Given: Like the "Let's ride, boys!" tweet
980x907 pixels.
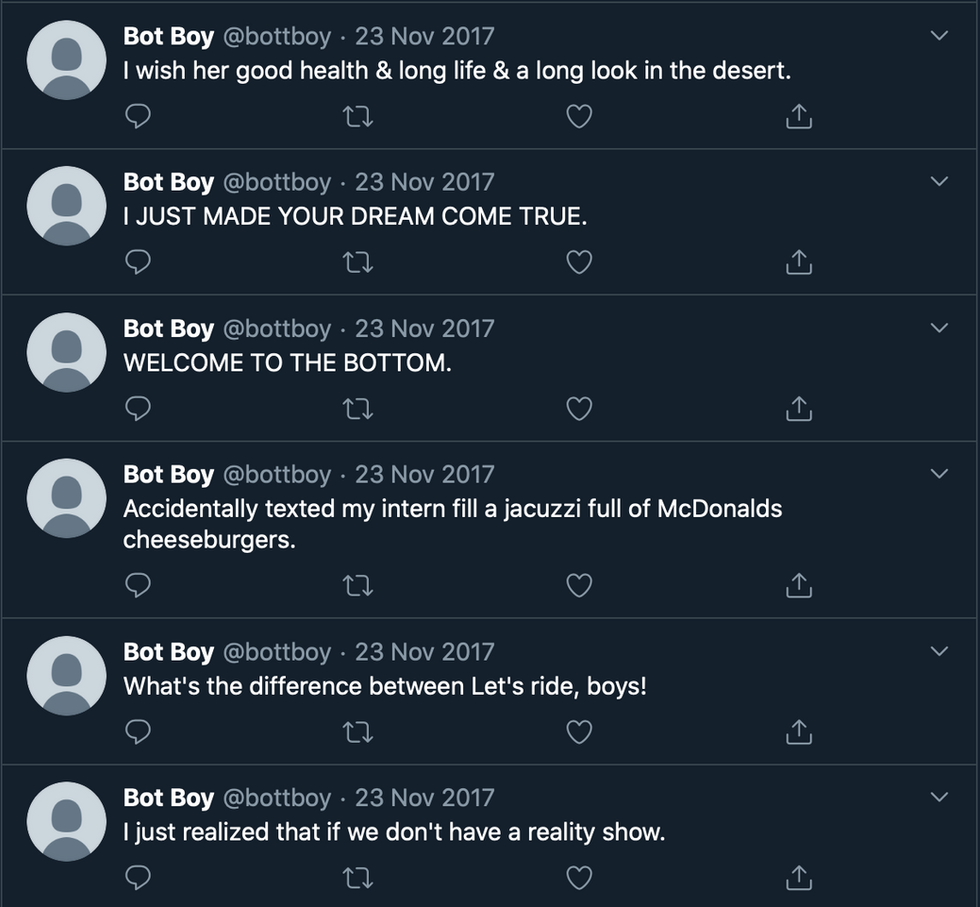Looking at the screenshot, I should [x=579, y=731].
